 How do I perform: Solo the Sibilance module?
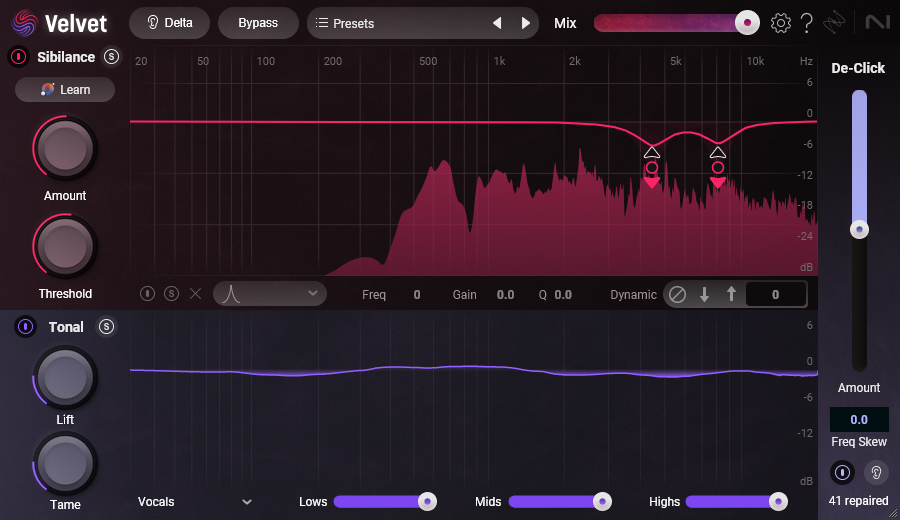point(111,57)
